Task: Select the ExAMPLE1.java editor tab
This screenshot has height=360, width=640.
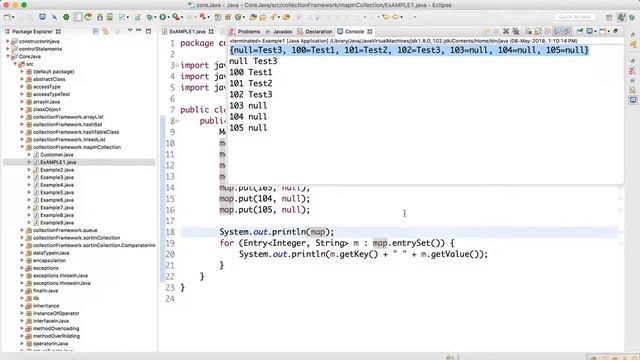Action: click(187, 31)
